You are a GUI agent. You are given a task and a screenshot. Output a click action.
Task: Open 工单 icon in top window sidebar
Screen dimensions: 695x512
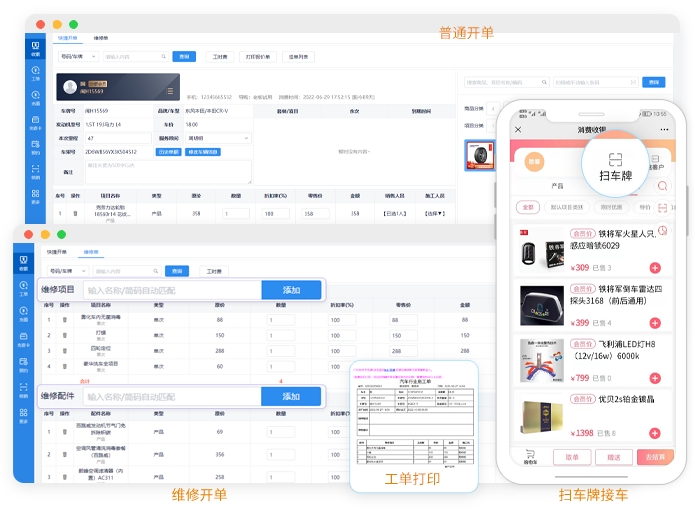tap(35, 73)
